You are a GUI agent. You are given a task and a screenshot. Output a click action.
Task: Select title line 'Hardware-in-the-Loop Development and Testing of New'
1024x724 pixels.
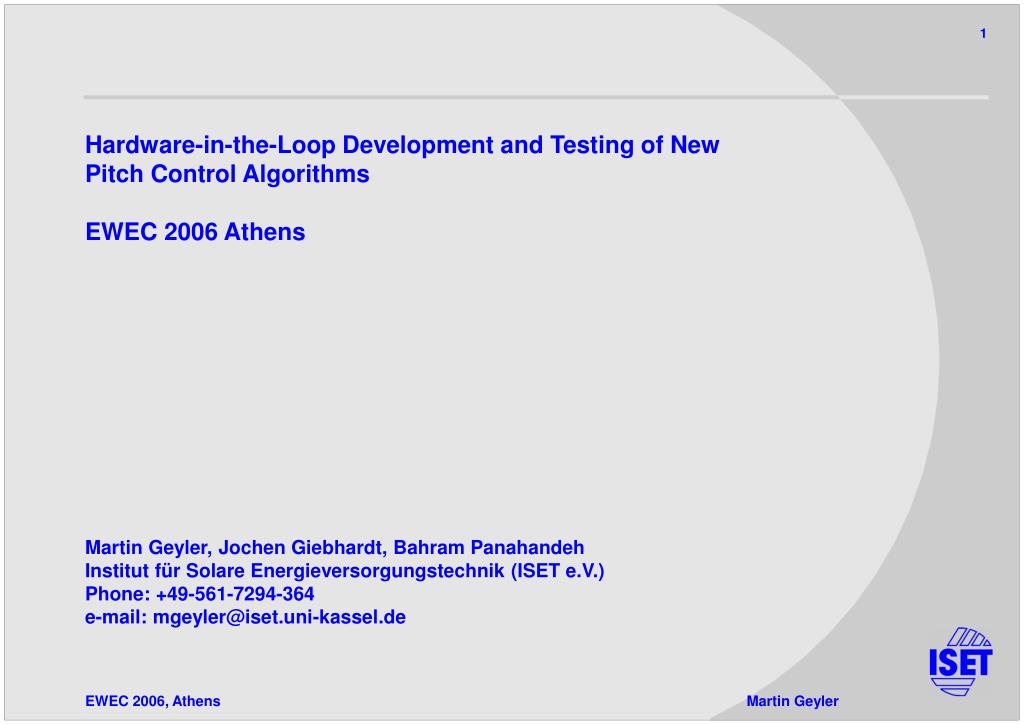tap(402, 145)
